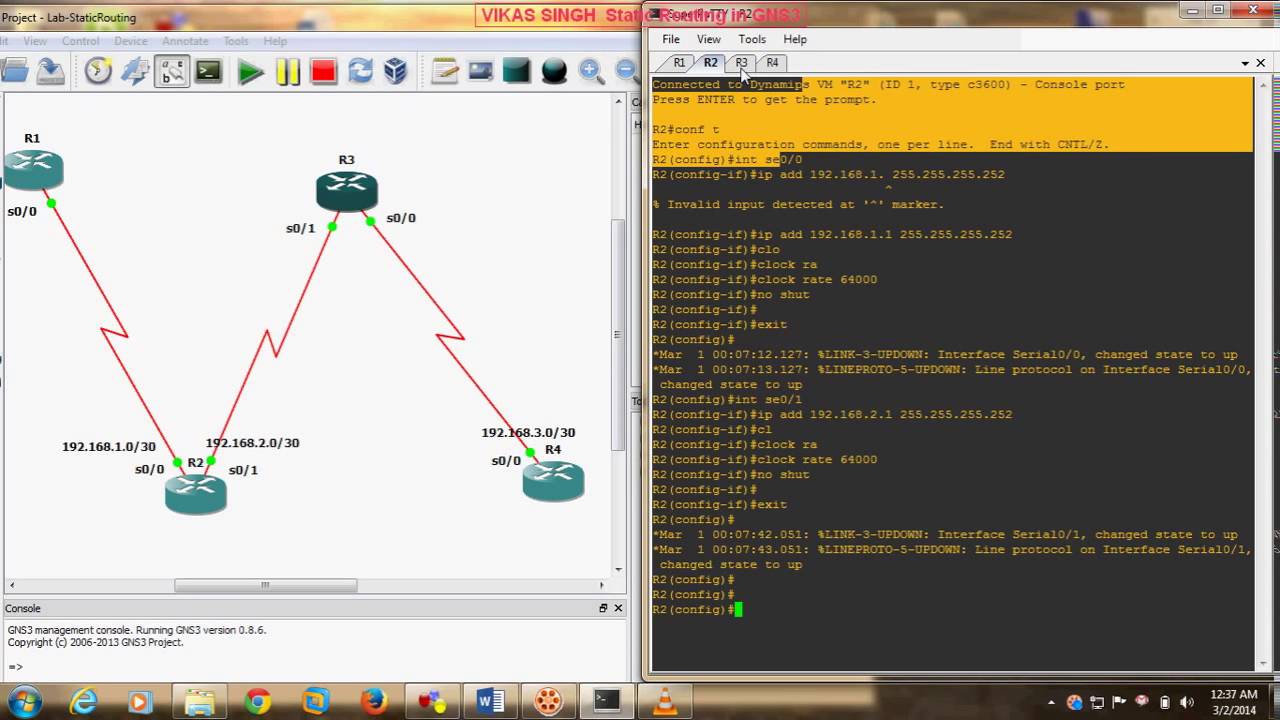1280x720 pixels.
Task: Switch to the R3 terminal tab
Action: [741, 62]
